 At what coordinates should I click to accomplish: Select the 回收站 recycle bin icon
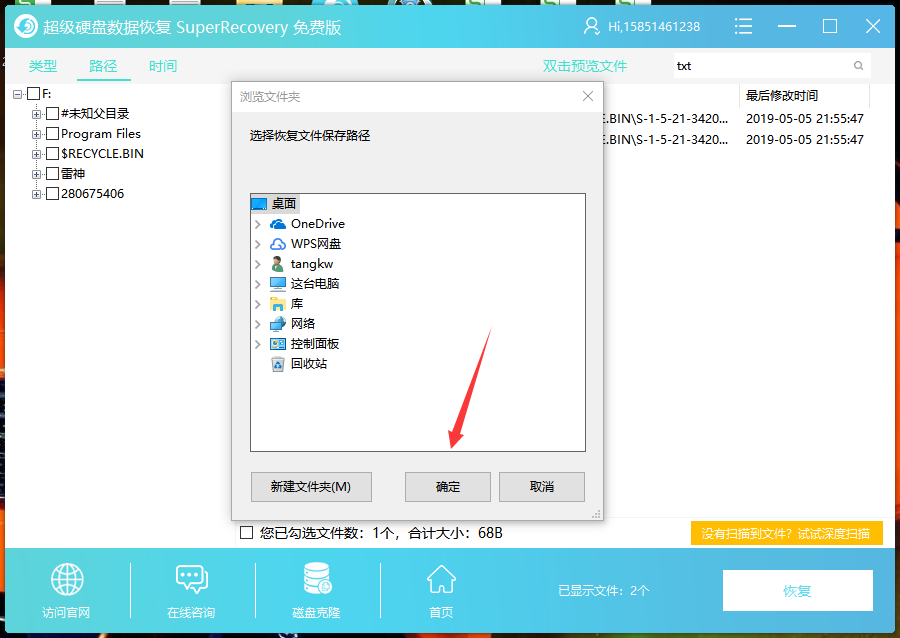[278, 364]
